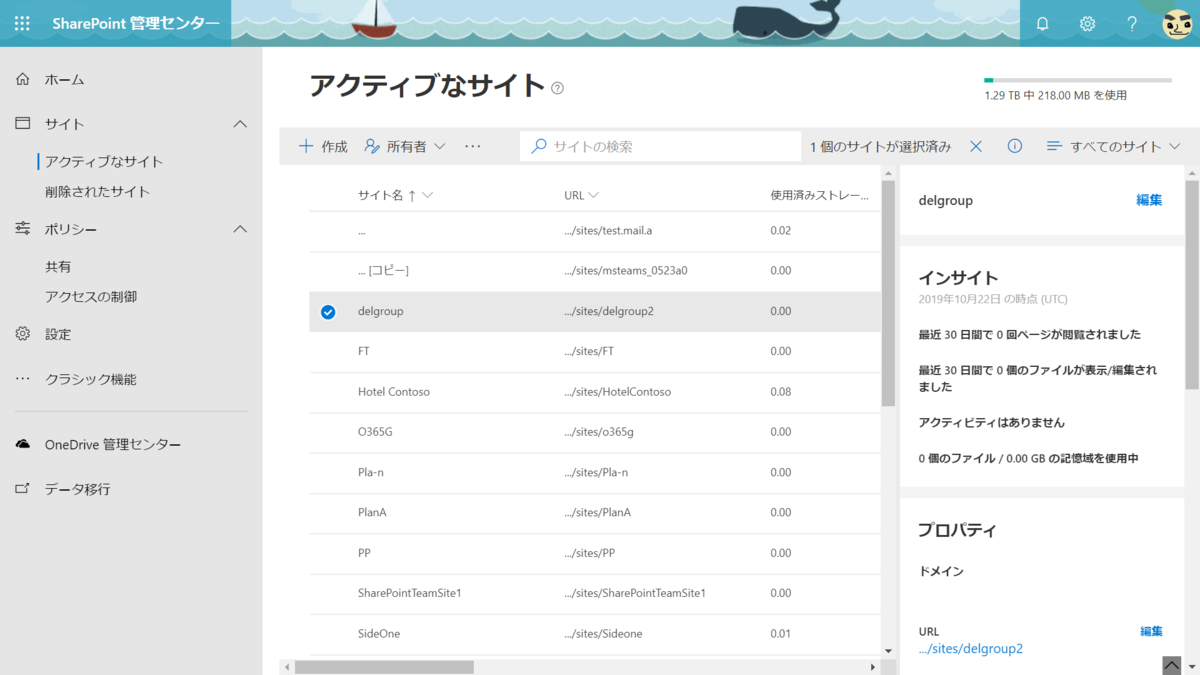
Task: Select the PlanA site row
Action: coord(595,513)
